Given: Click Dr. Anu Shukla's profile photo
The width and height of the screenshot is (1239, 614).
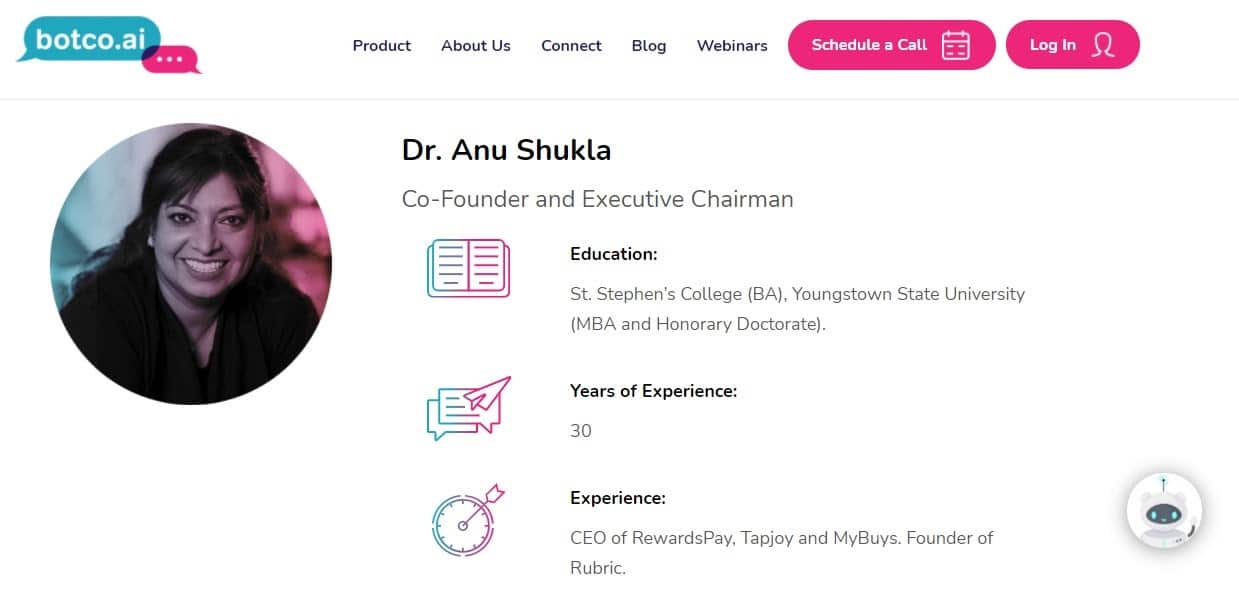Looking at the screenshot, I should click(x=191, y=264).
